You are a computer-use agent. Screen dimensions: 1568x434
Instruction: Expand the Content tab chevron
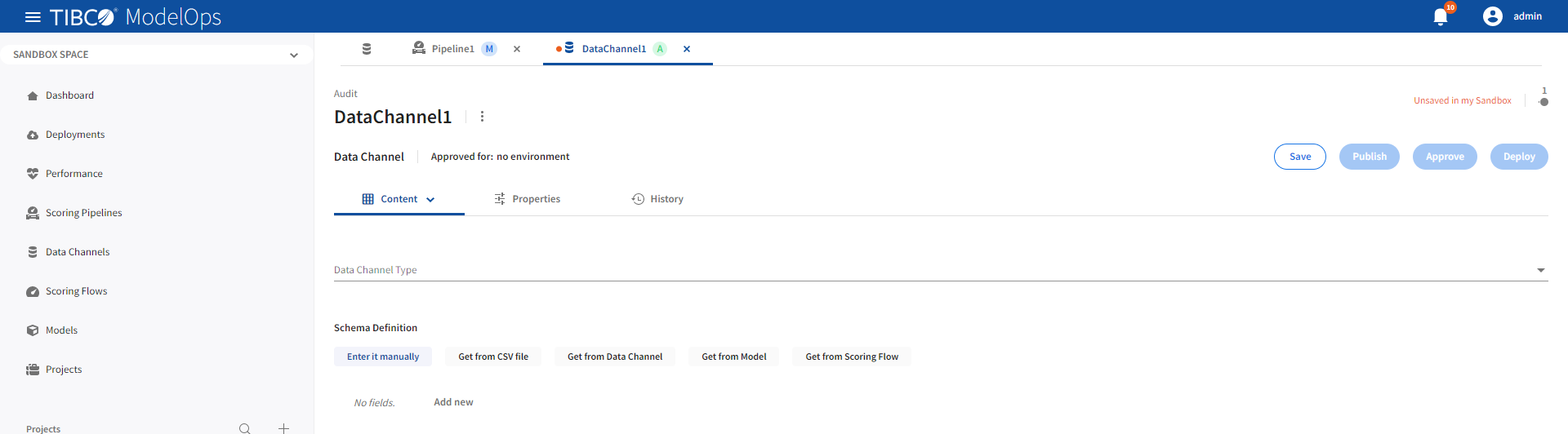coord(430,200)
